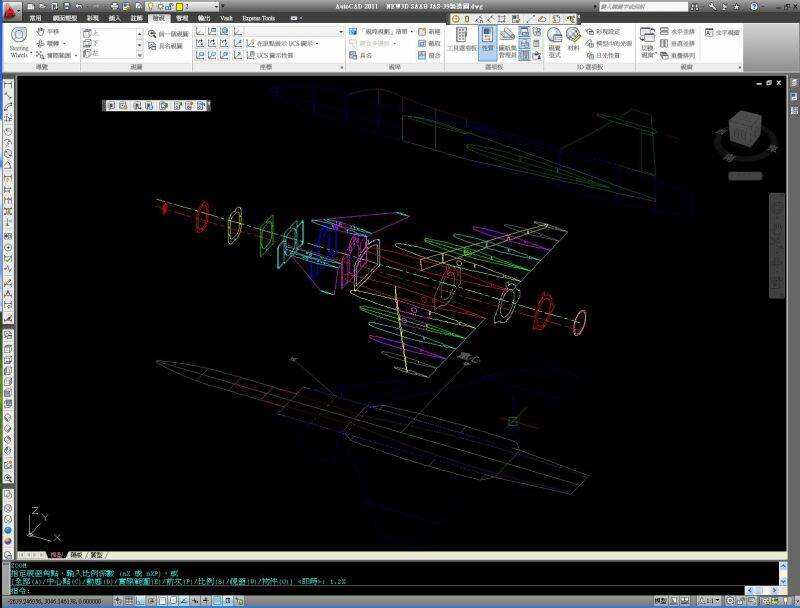The height and width of the screenshot is (608, 800).
Task: Open the 在原點展示 UCS 圖示 dropdown
Action: coord(282,43)
